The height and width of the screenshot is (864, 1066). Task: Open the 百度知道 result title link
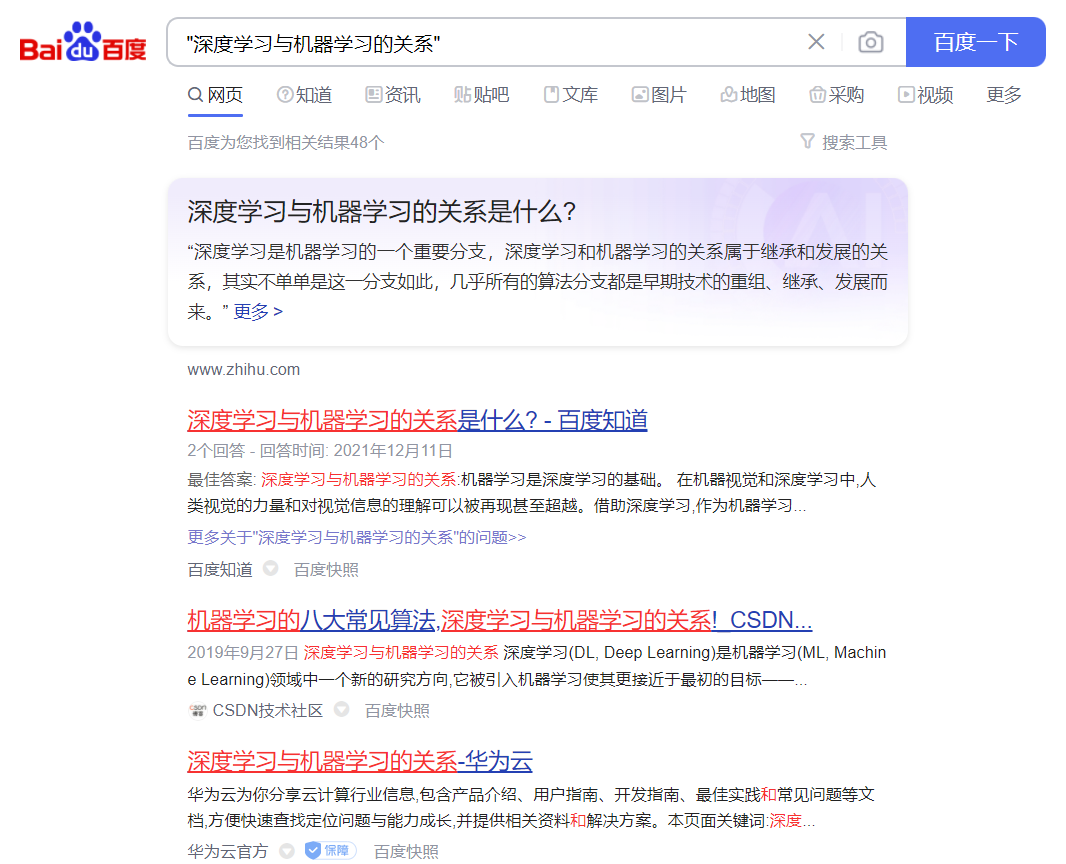[x=417, y=420]
